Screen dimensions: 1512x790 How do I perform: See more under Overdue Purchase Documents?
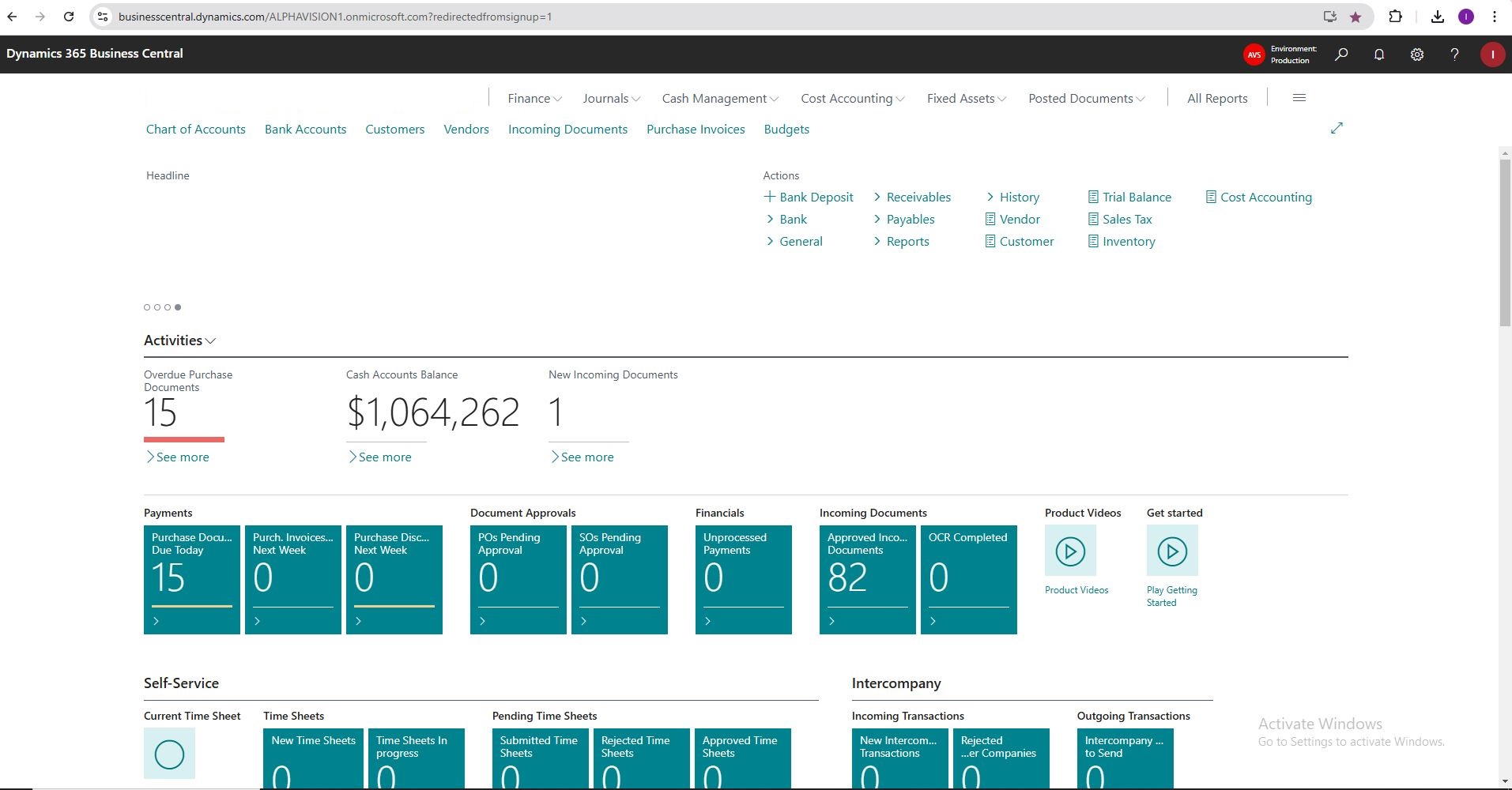178,457
